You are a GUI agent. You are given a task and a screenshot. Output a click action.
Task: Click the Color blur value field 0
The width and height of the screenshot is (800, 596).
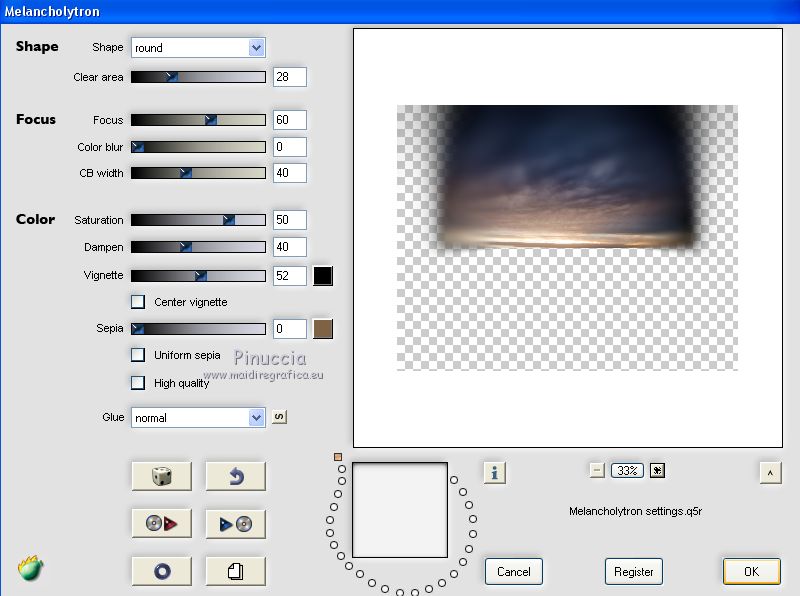[290, 147]
